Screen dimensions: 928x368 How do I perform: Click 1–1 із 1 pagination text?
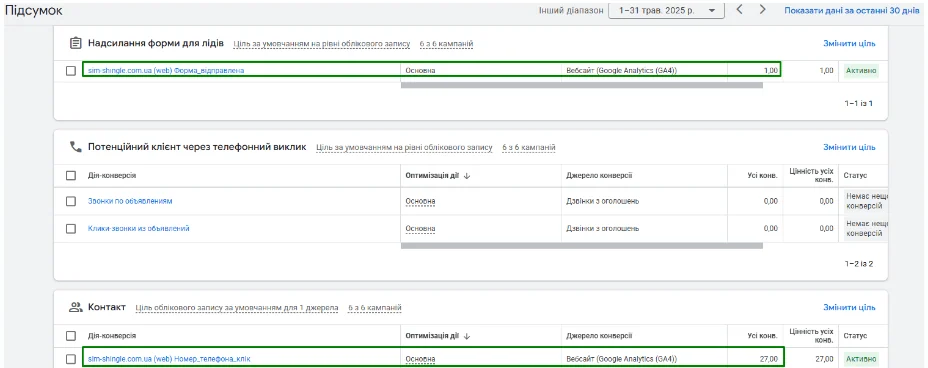858,104
